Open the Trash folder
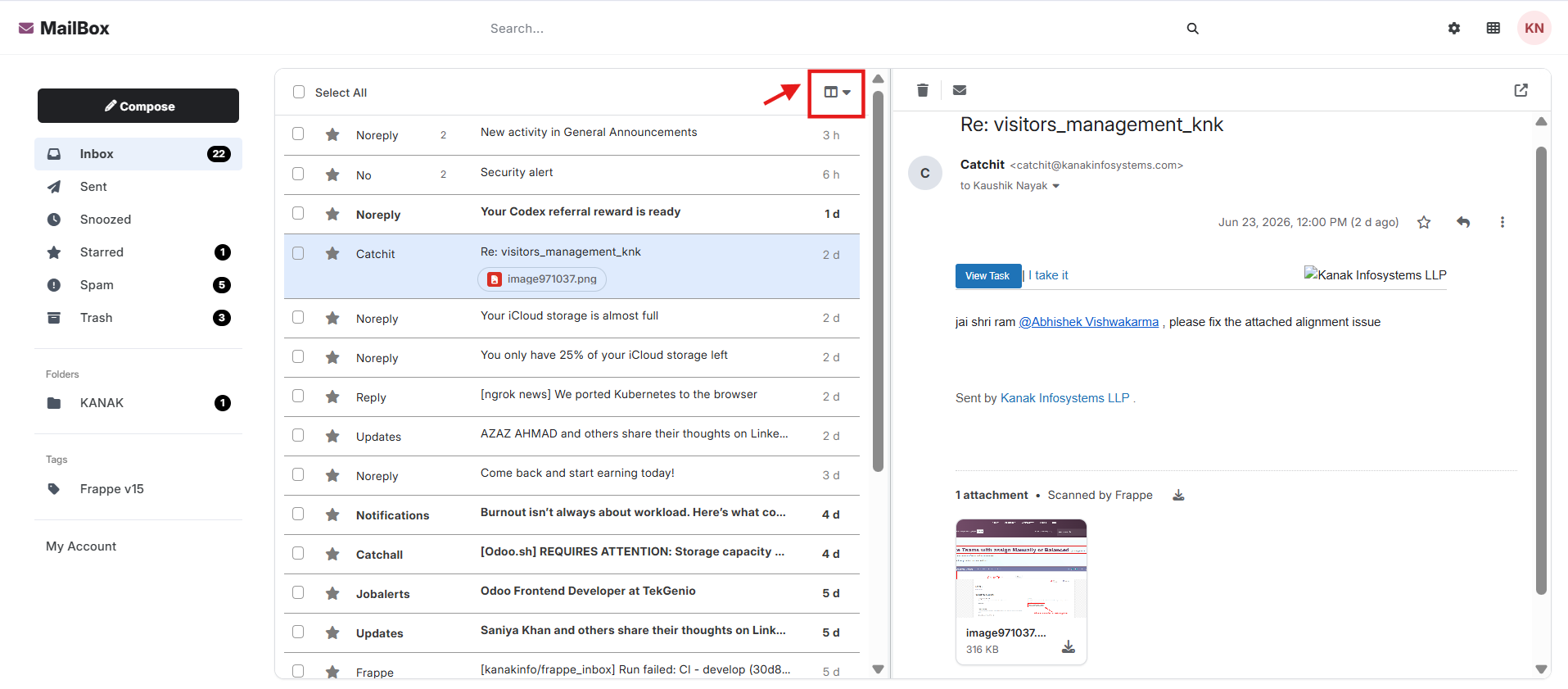Image resolution: width=1568 pixels, height=689 pixels. pos(138,318)
